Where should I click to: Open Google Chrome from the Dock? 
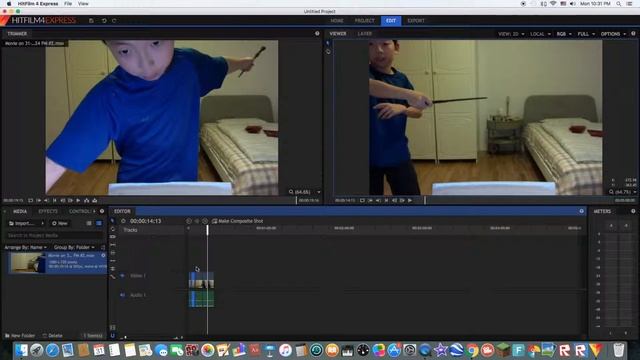pyautogui.click(x=472, y=350)
